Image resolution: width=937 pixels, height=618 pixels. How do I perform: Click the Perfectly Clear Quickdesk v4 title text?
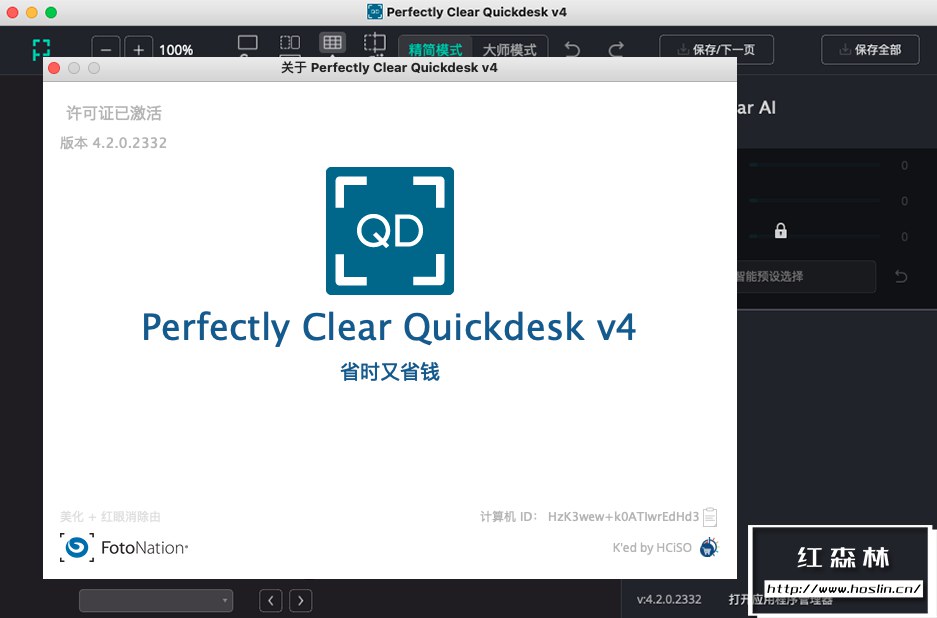(389, 327)
